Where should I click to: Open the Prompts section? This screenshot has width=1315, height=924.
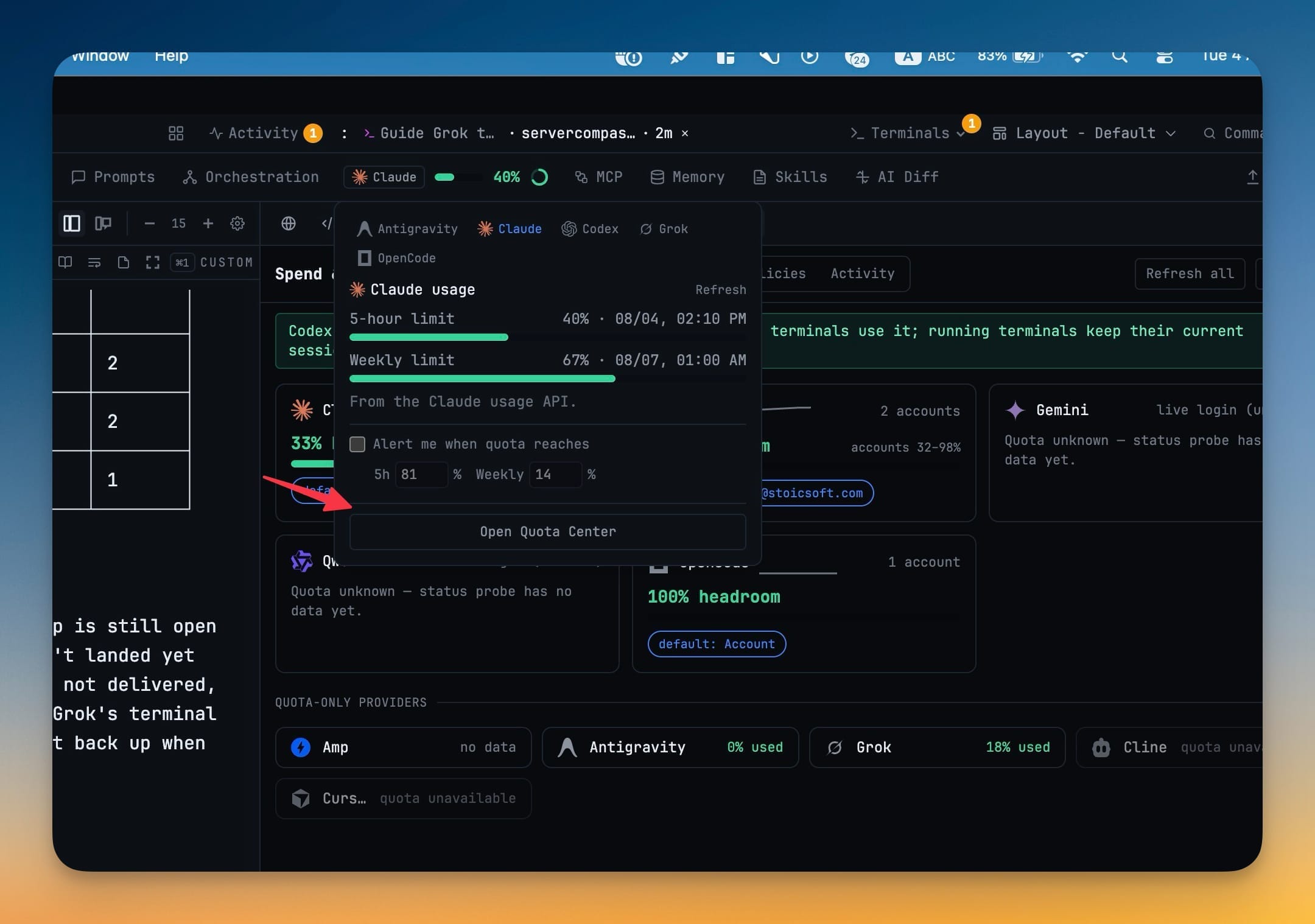[113, 177]
